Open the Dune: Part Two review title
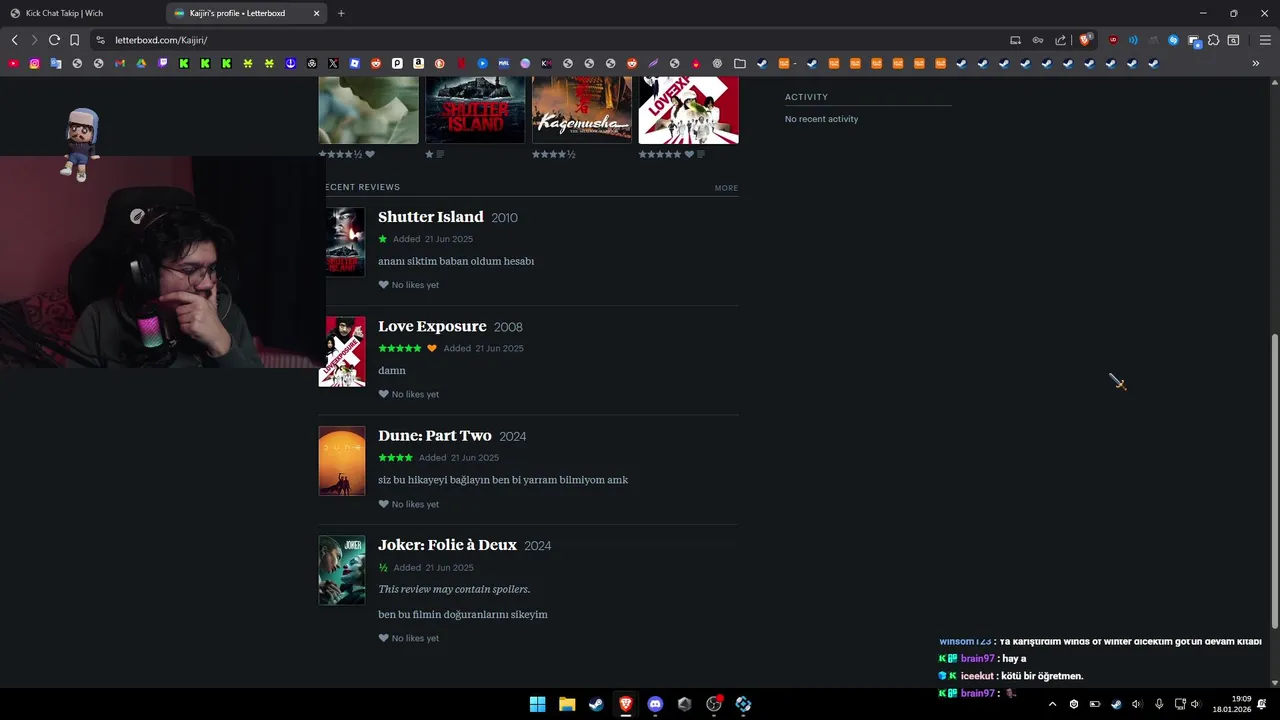The image size is (1280, 720). 435,436
